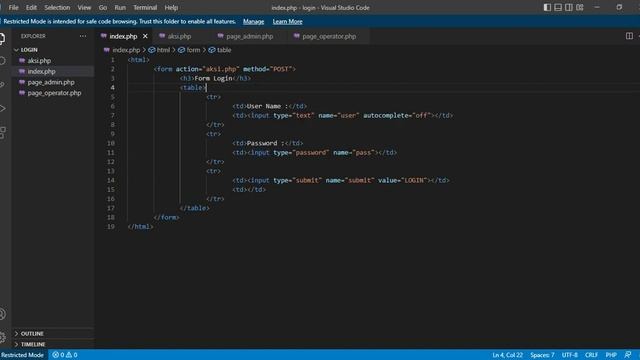The width and height of the screenshot is (640, 360).
Task: Open the Manage gear icon
Action: [x=2, y=337]
